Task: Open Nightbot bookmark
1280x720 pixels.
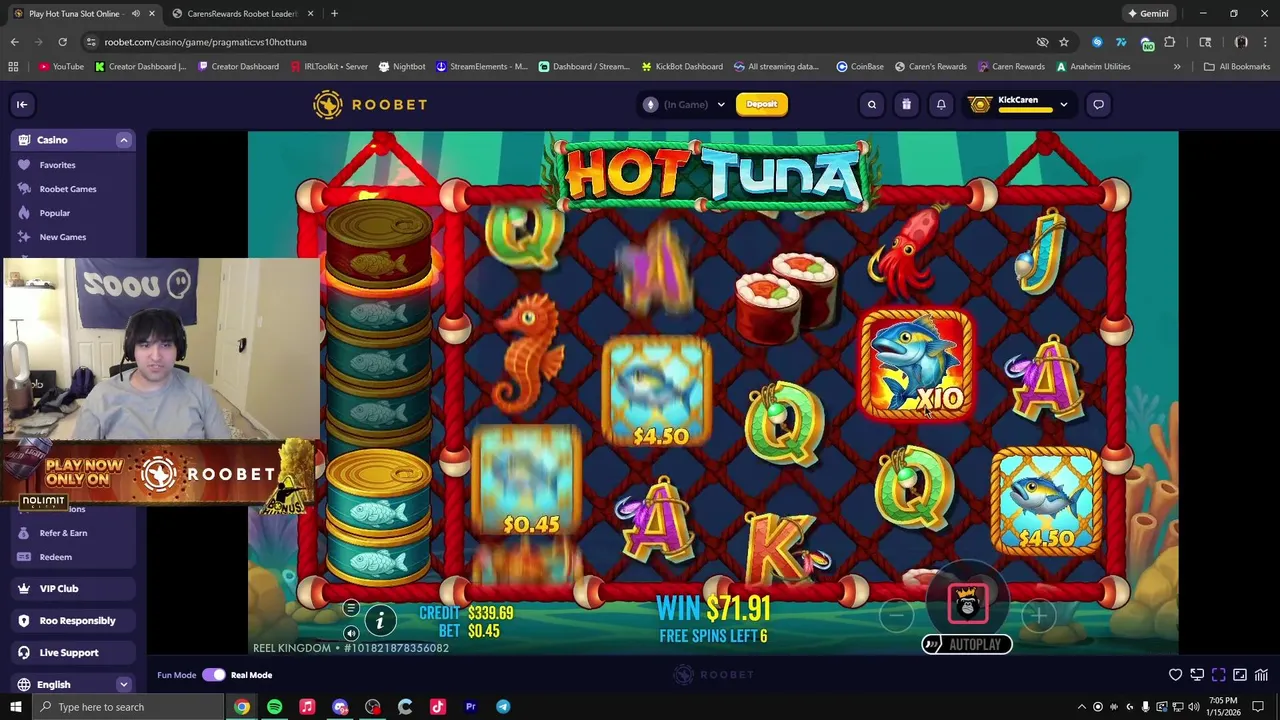Action: point(402,67)
